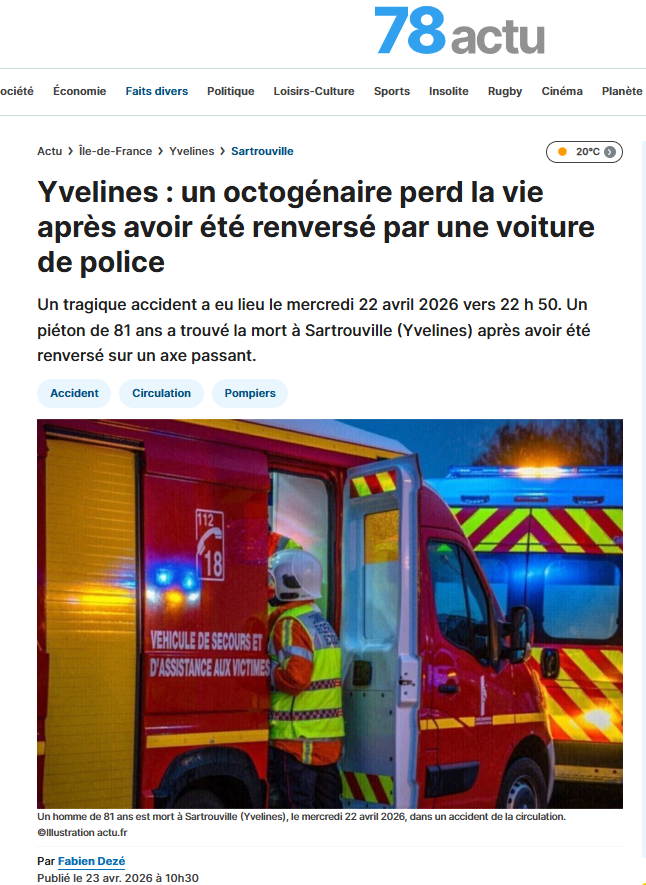Image resolution: width=646 pixels, height=885 pixels.
Task: Follow the Yvelines breadcrumb link
Action: [192, 151]
